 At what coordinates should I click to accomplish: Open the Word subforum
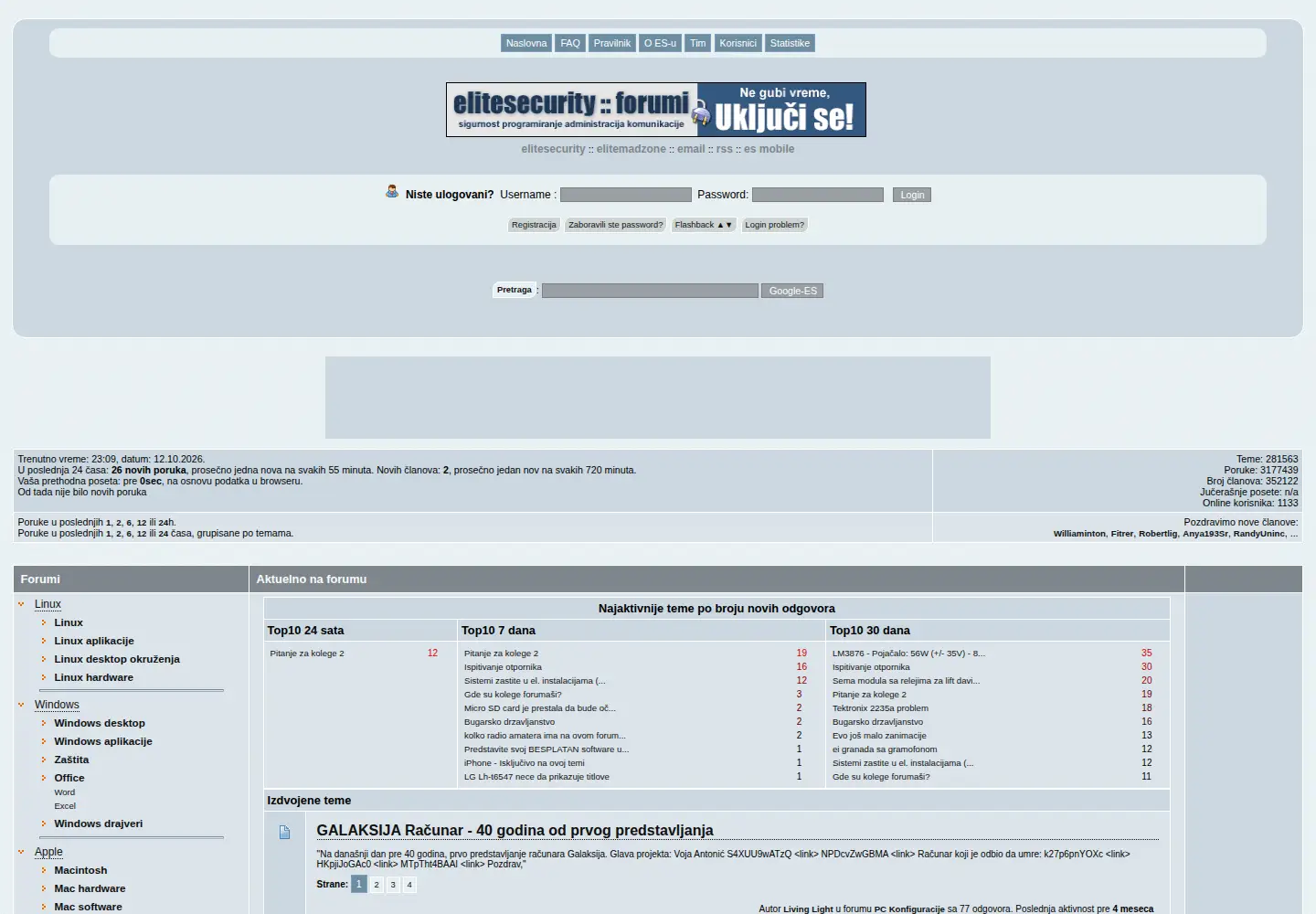(x=65, y=792)
